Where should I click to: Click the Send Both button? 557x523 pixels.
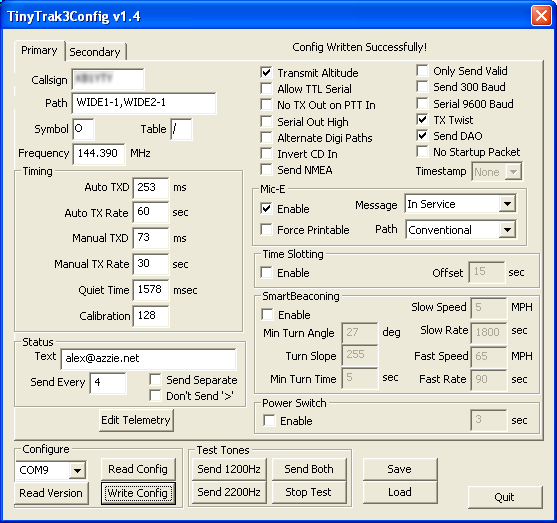pos(309,469)
